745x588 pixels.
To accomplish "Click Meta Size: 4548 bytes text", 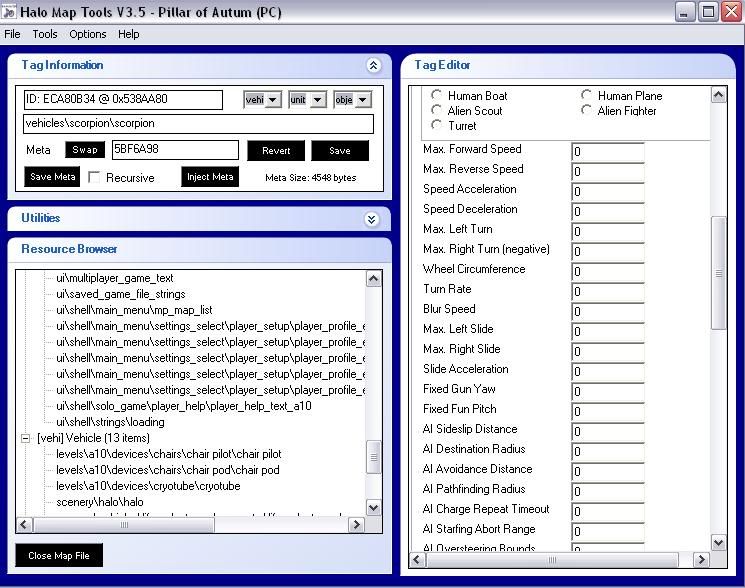I will [311, 178].
